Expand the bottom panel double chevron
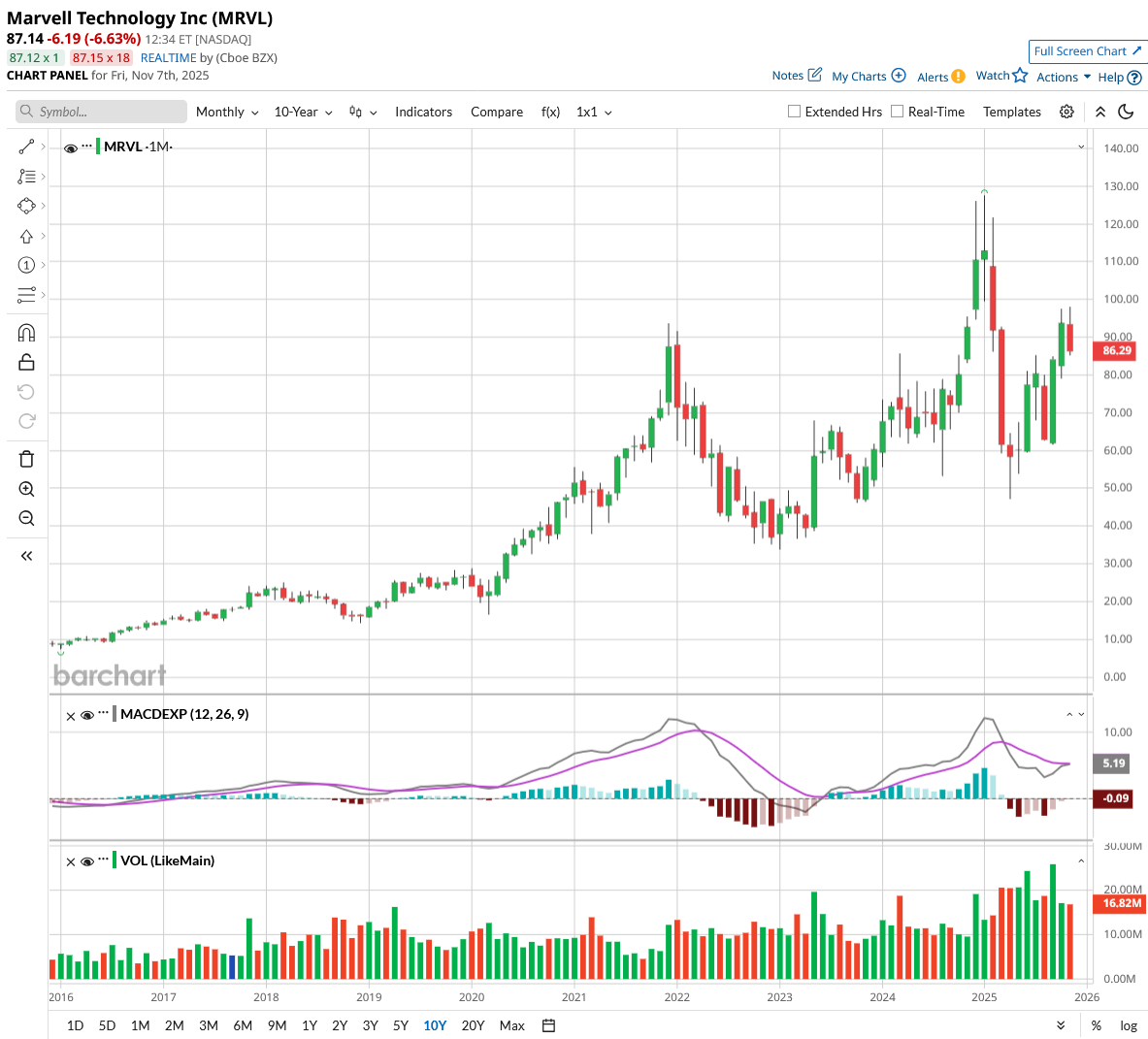The image size is (1148, 1039). coord(1060,1025)
